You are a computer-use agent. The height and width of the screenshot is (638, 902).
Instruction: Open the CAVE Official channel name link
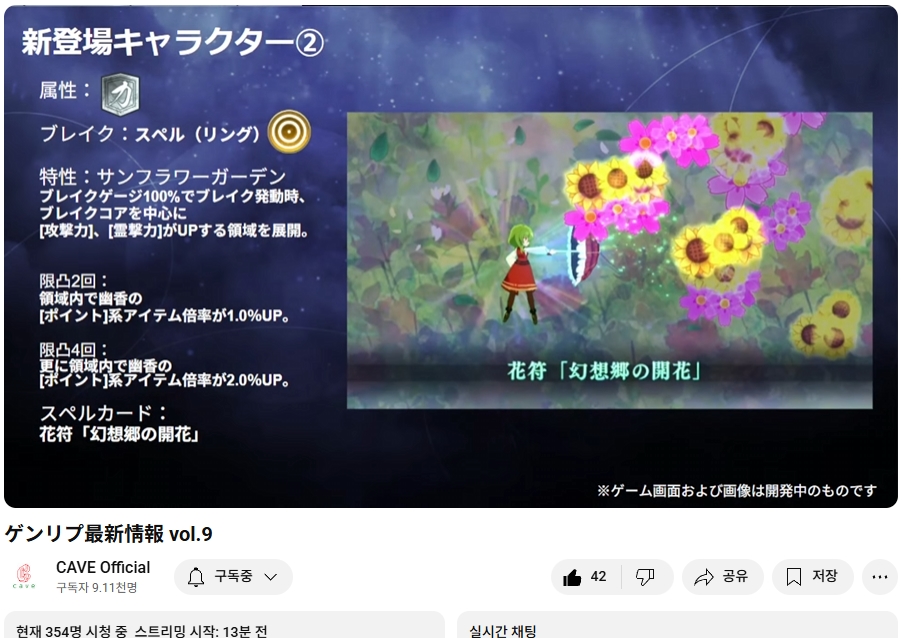[103, 567]
